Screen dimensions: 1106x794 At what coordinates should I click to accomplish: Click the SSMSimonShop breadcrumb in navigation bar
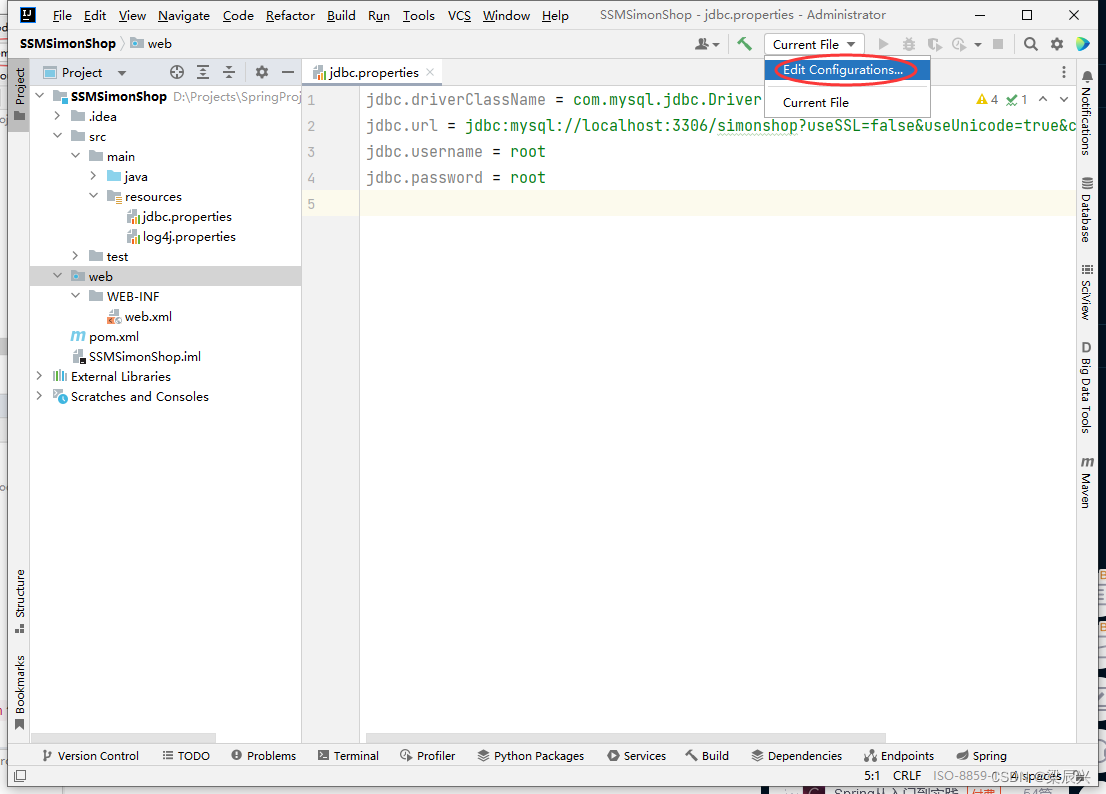tap(68, 44)
